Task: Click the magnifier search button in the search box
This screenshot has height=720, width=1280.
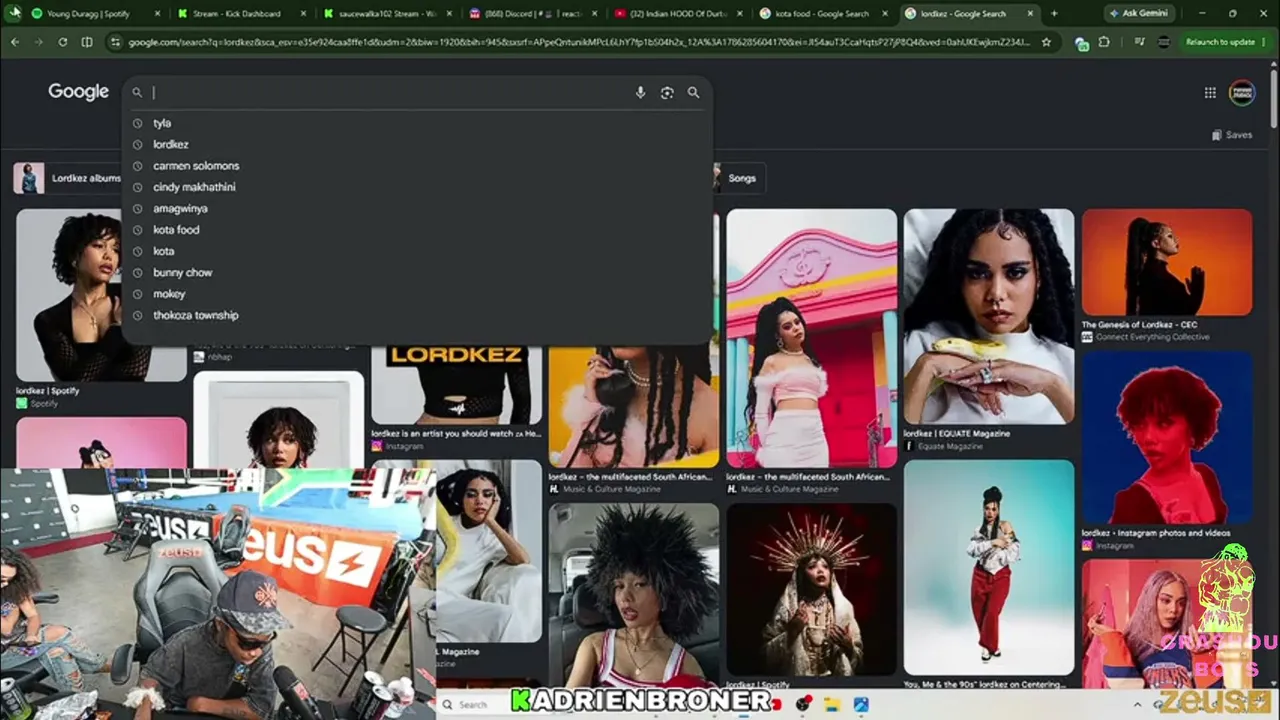Action: click(x=693, y=93)
